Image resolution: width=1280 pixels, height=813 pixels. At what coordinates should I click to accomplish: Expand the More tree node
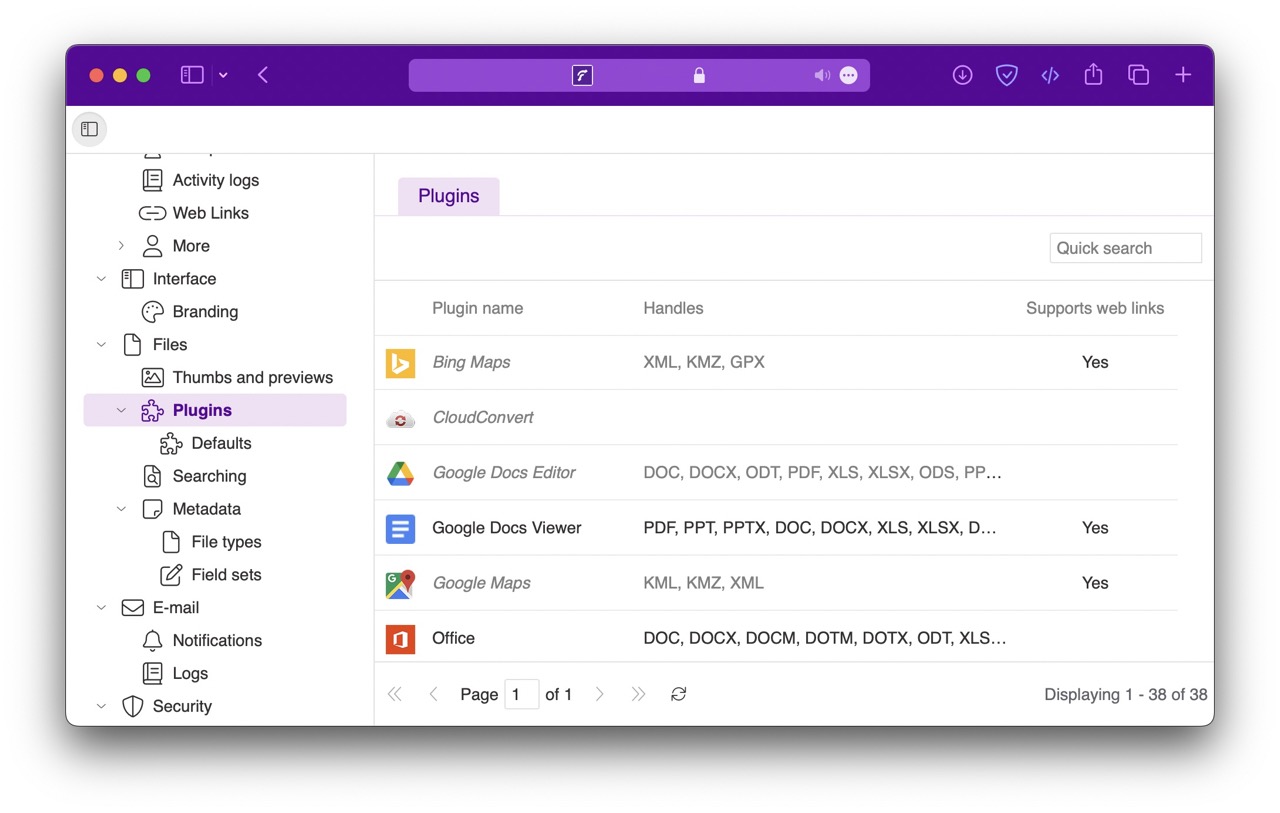[121, 246]
